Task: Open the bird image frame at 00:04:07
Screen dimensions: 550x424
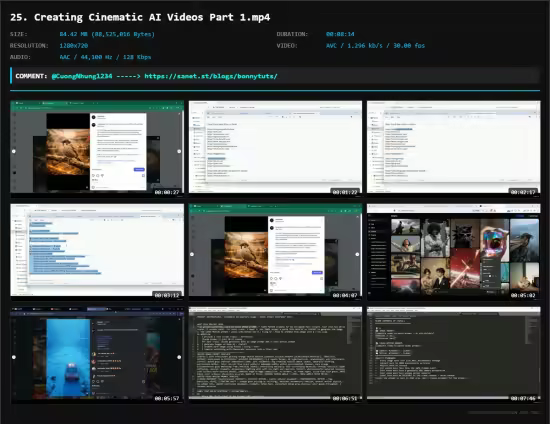Action: coord(275,251)
